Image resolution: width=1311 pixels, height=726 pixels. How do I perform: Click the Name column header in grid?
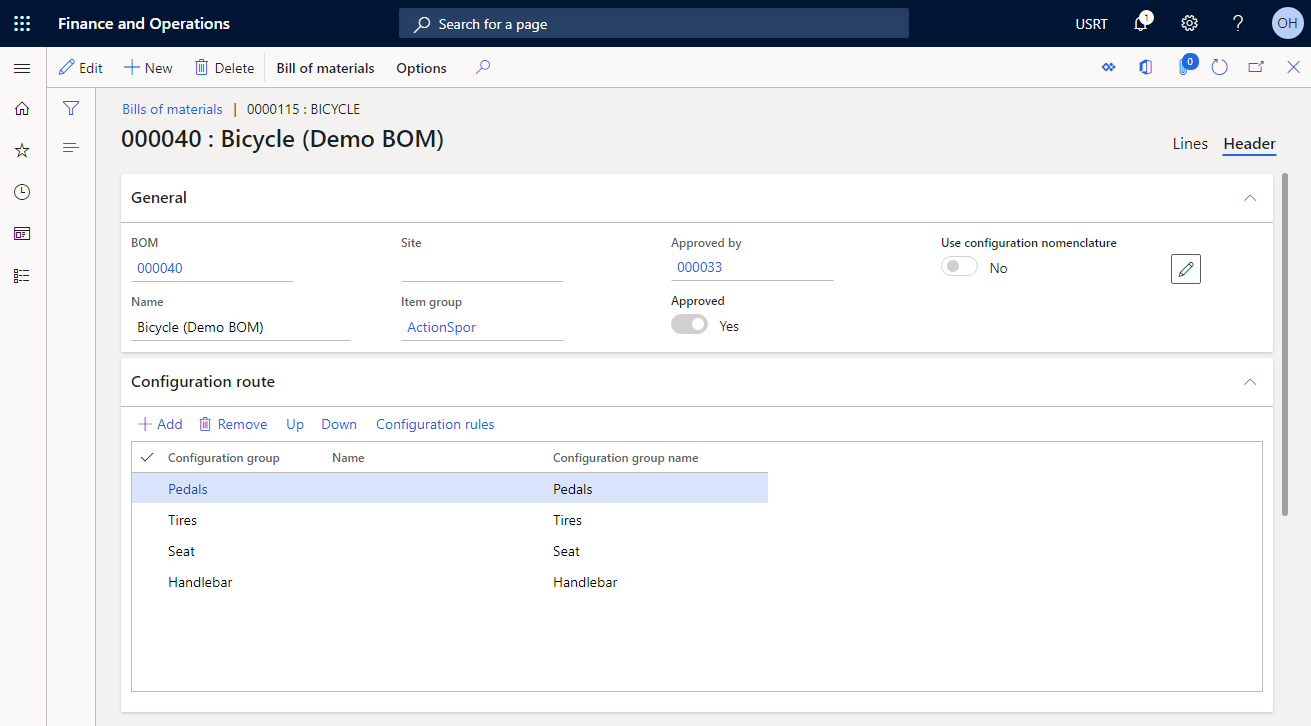348,458
